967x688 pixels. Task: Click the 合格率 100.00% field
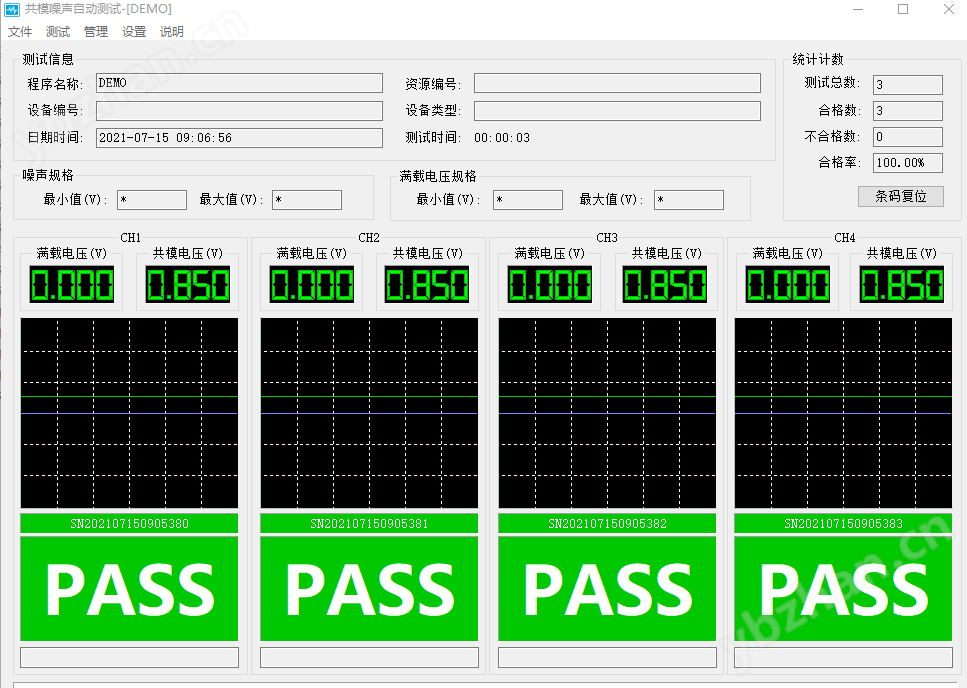(907, 163)
